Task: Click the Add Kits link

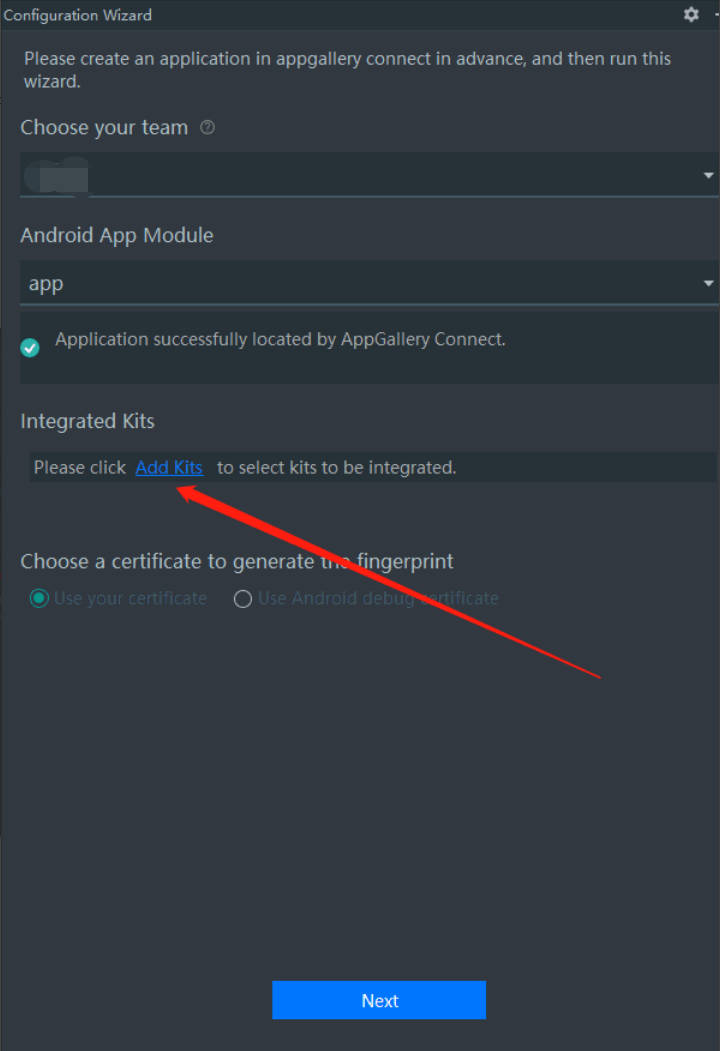Action: click(x=169, y=467)
